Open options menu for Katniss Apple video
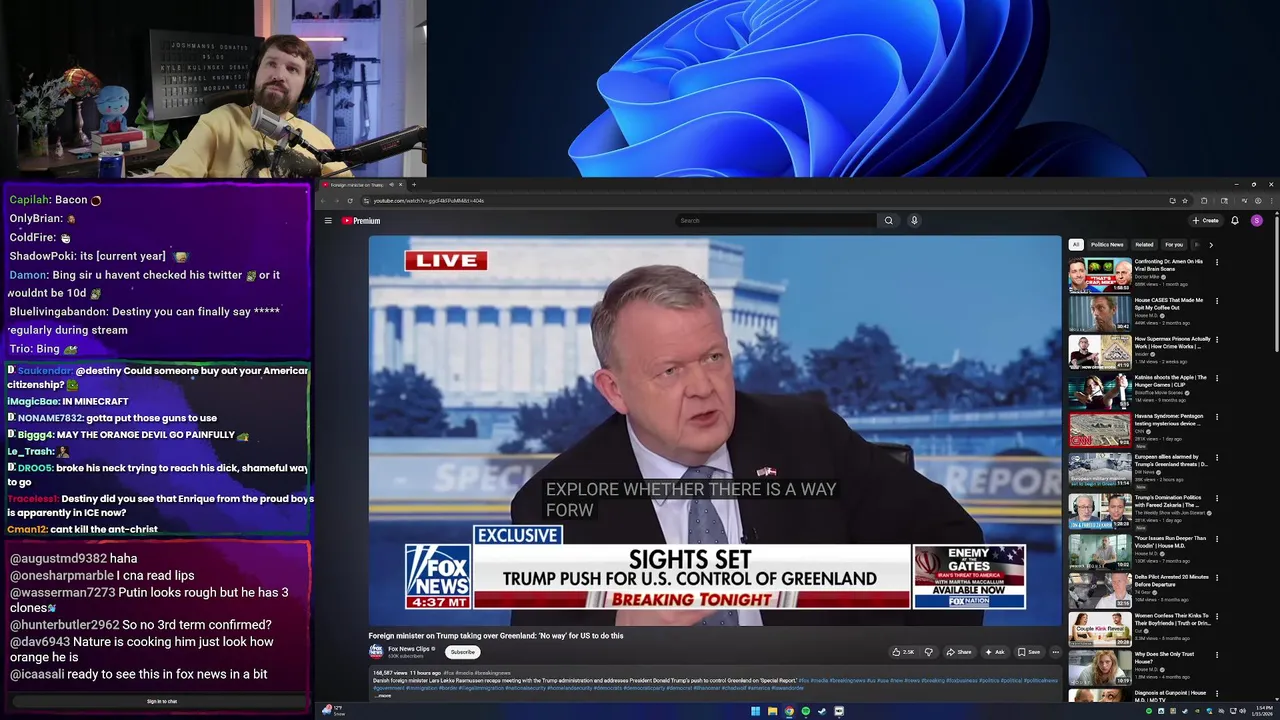The height and width of the screenshot is (720, 1280). [x=1217, y=379]
